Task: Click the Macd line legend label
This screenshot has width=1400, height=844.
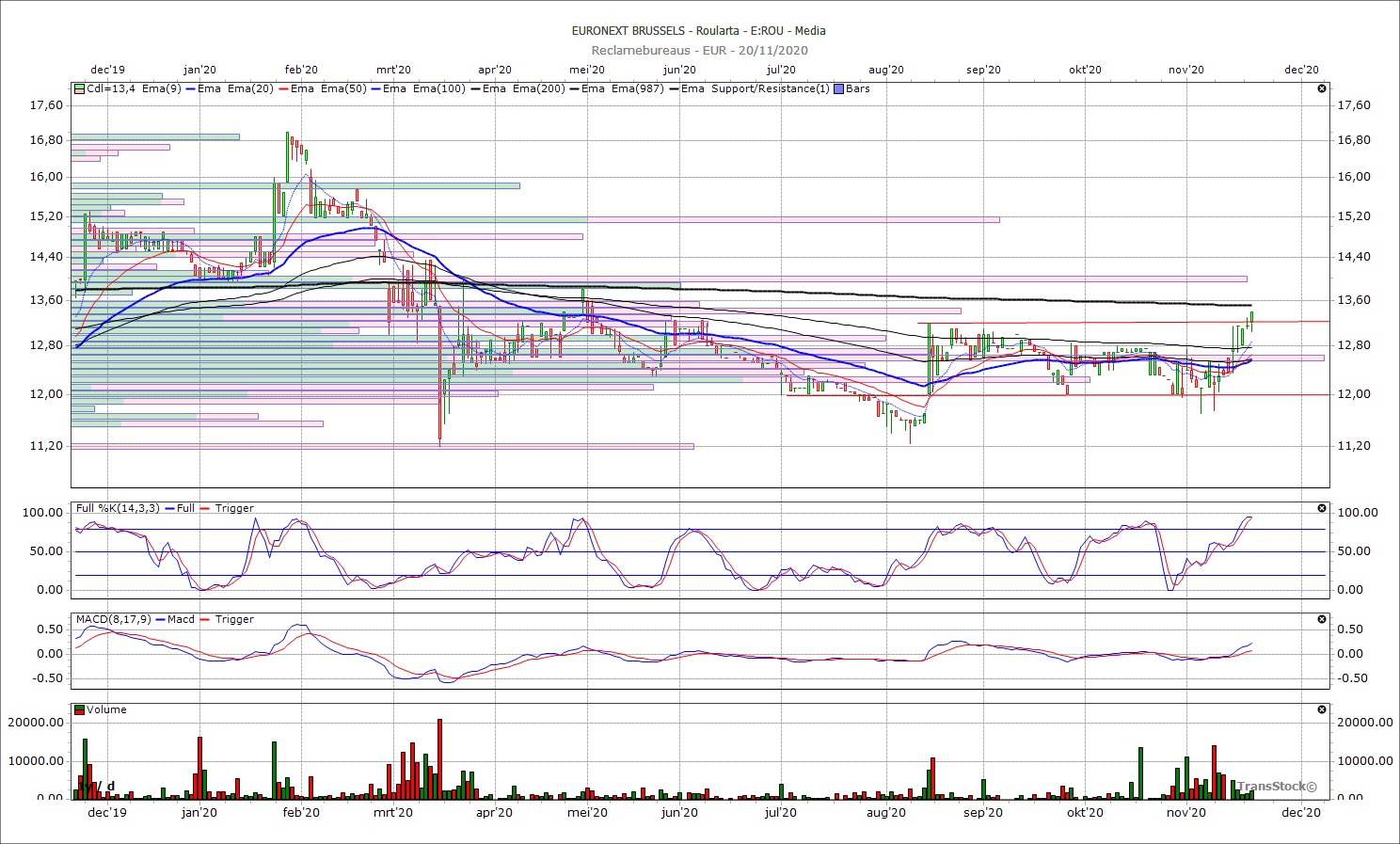Action: coord(181,619)
